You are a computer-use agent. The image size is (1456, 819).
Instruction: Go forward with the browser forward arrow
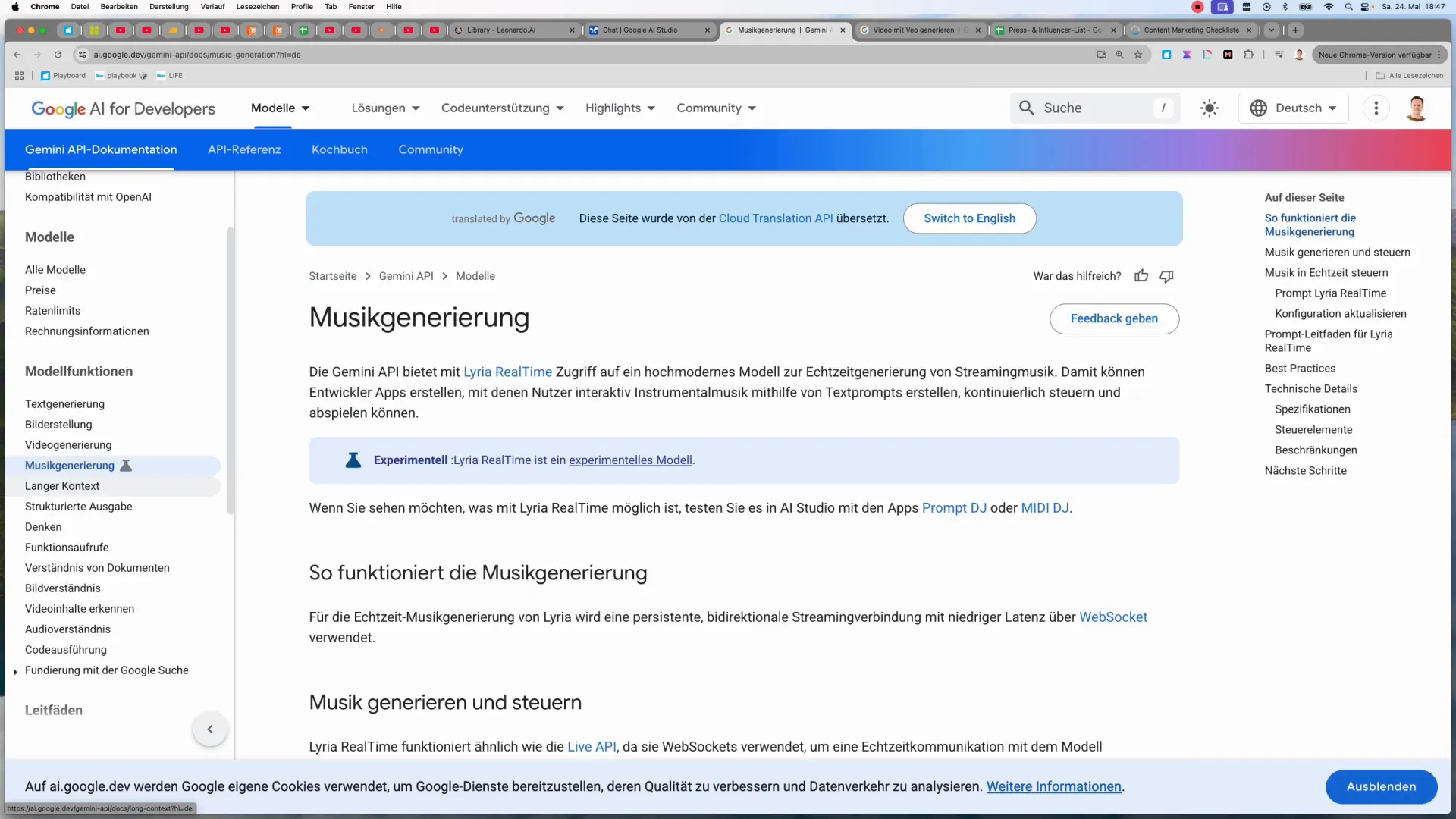point(37,55)
